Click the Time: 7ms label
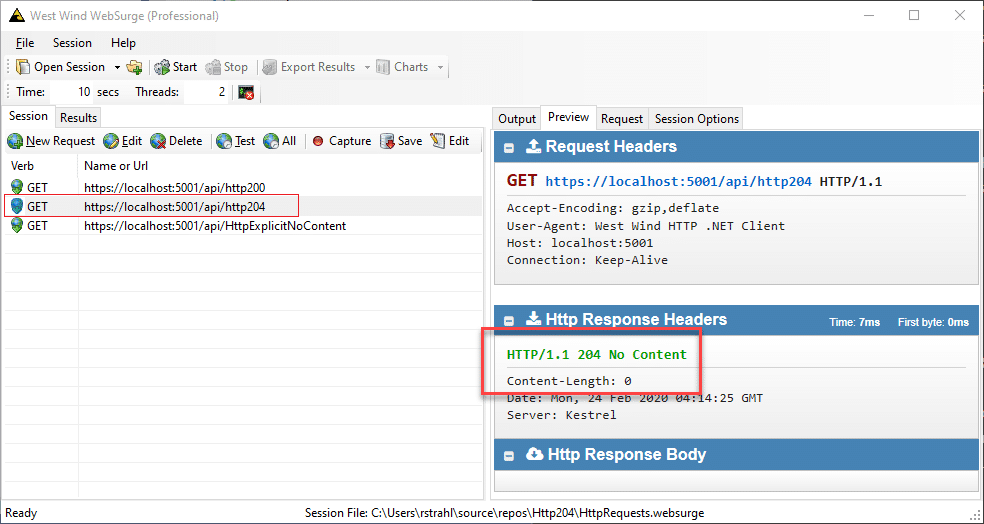Image resolution: width=984 pixels, height=524 pixels. click(855, 322)
